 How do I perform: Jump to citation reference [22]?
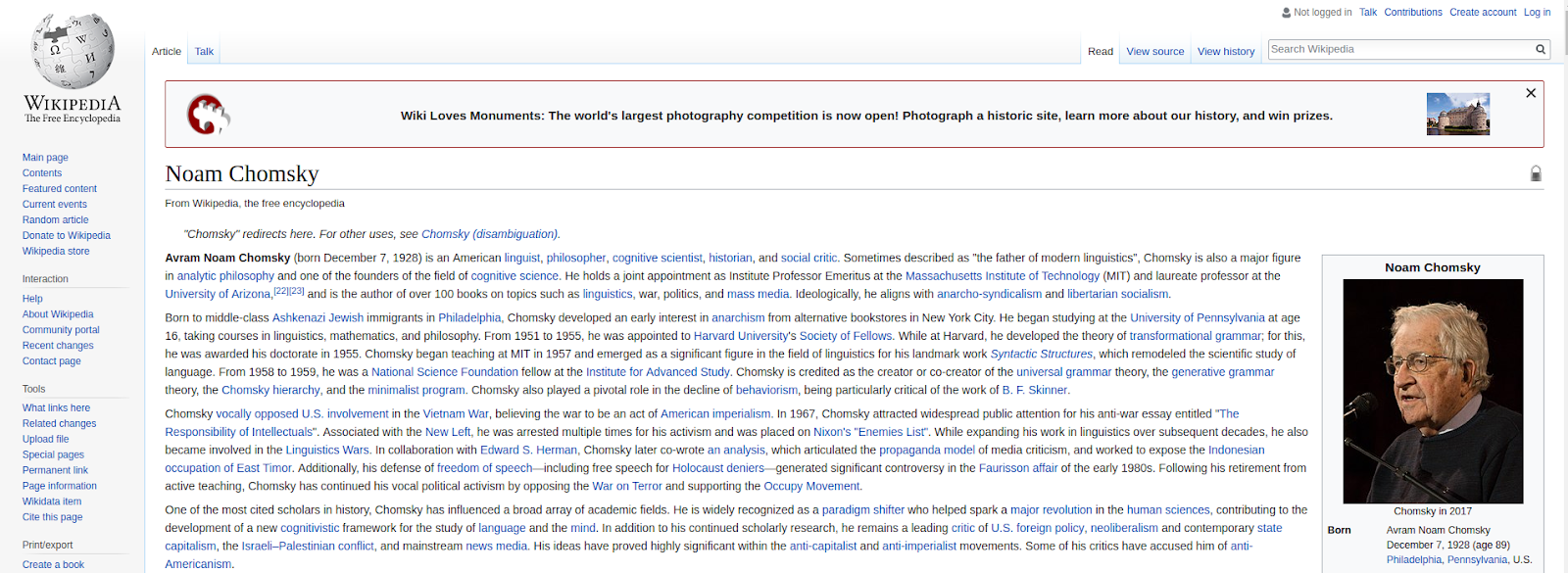(x=281, y=291)
